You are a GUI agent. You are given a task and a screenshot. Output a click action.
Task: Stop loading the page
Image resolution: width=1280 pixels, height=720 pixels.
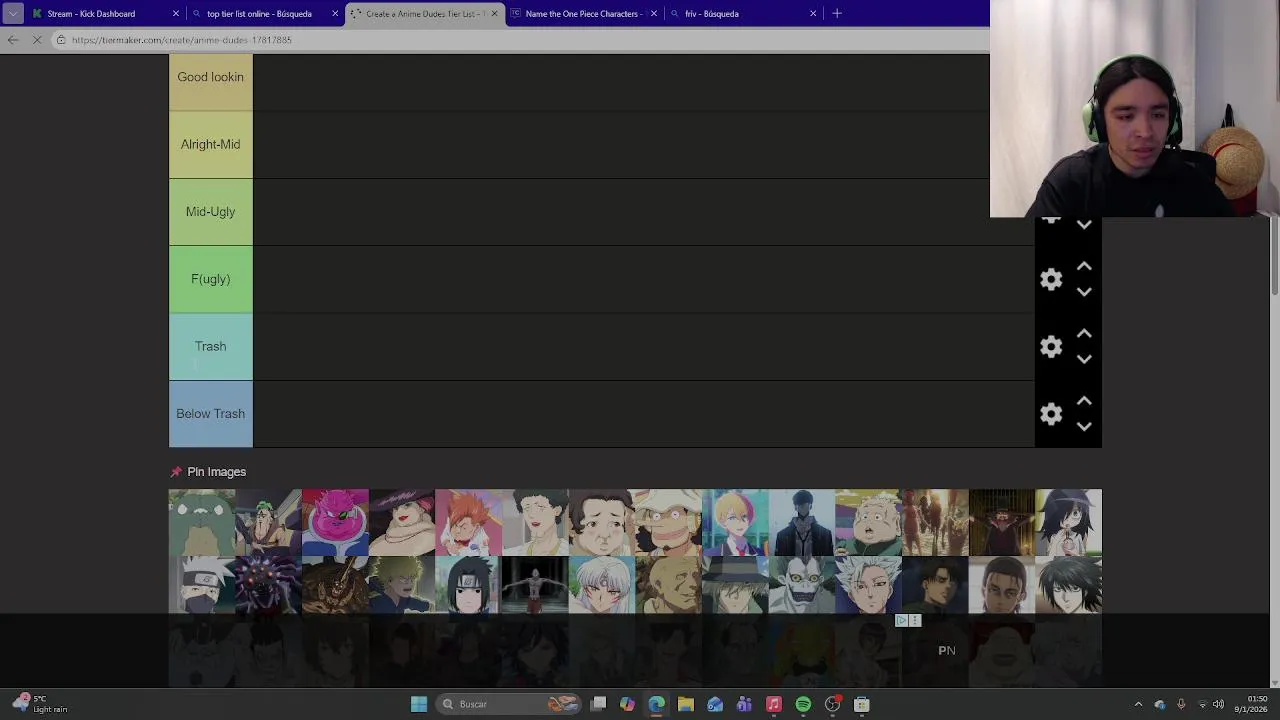pos(37,40)
